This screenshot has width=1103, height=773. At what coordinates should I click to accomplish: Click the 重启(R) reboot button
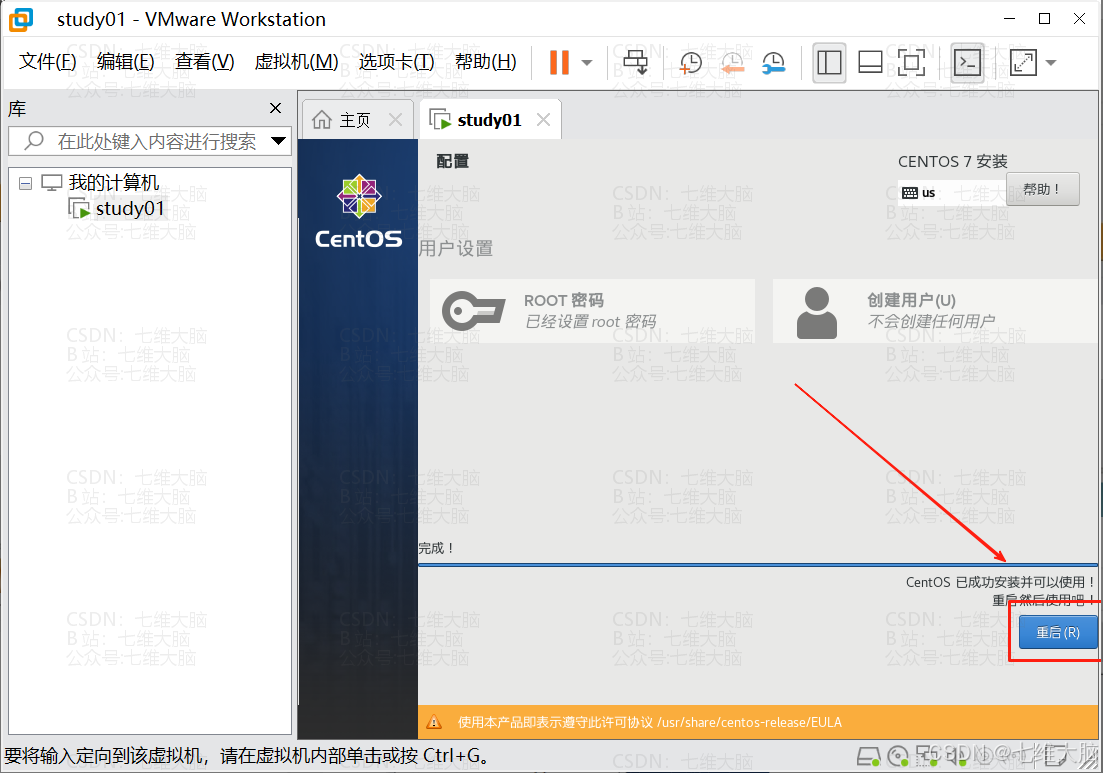click(1058, 632)
